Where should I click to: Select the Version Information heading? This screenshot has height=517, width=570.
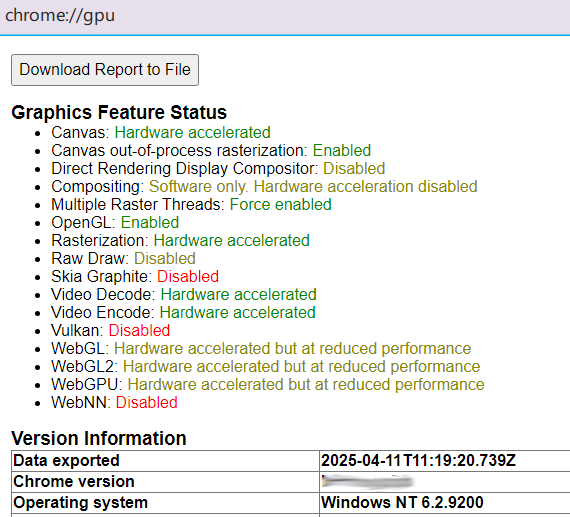pos(99,438)
